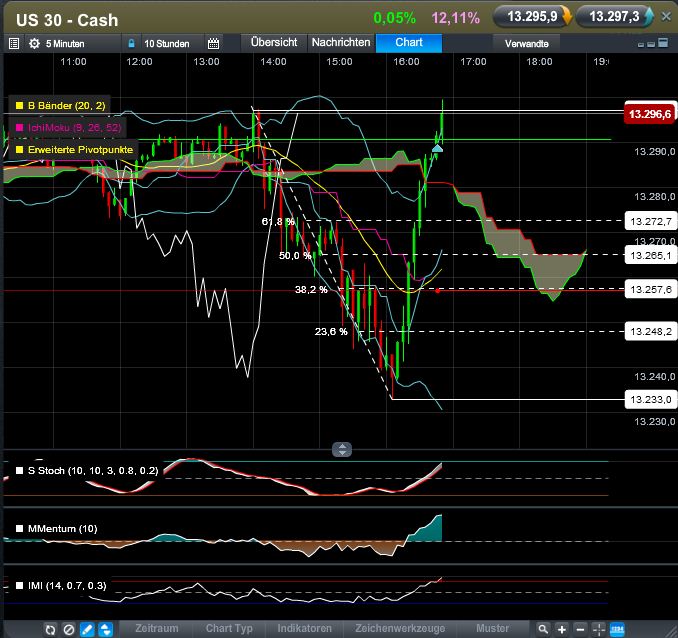Click the magnifier zoom icon
The height and width of the screenshot is (638, 678).
pos(543,629)
